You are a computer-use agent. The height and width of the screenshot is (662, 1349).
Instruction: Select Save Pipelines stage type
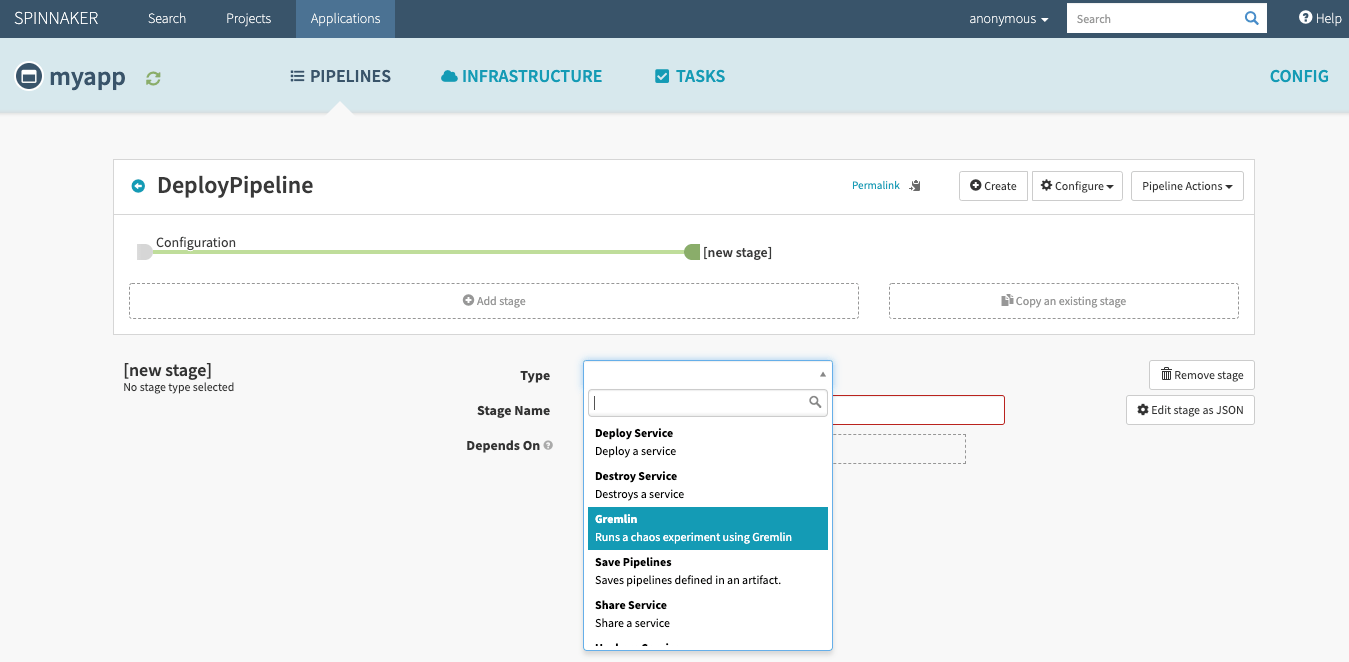tap(708, 571)
